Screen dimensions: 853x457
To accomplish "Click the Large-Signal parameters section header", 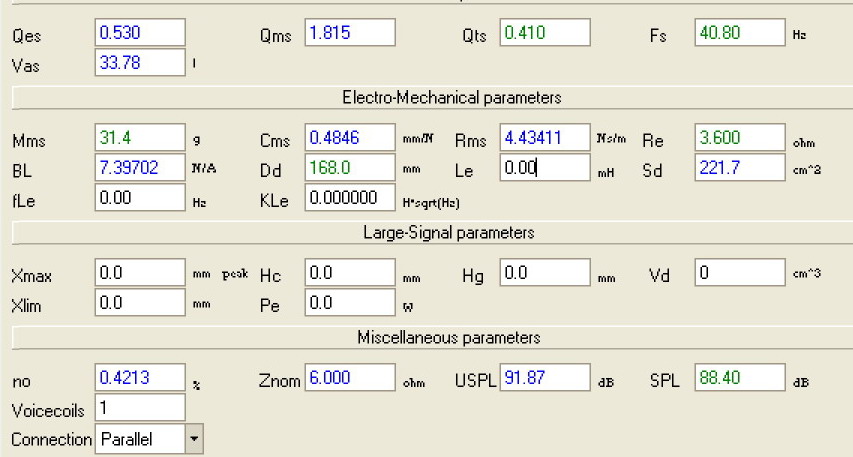I will [x=448, y=232].
